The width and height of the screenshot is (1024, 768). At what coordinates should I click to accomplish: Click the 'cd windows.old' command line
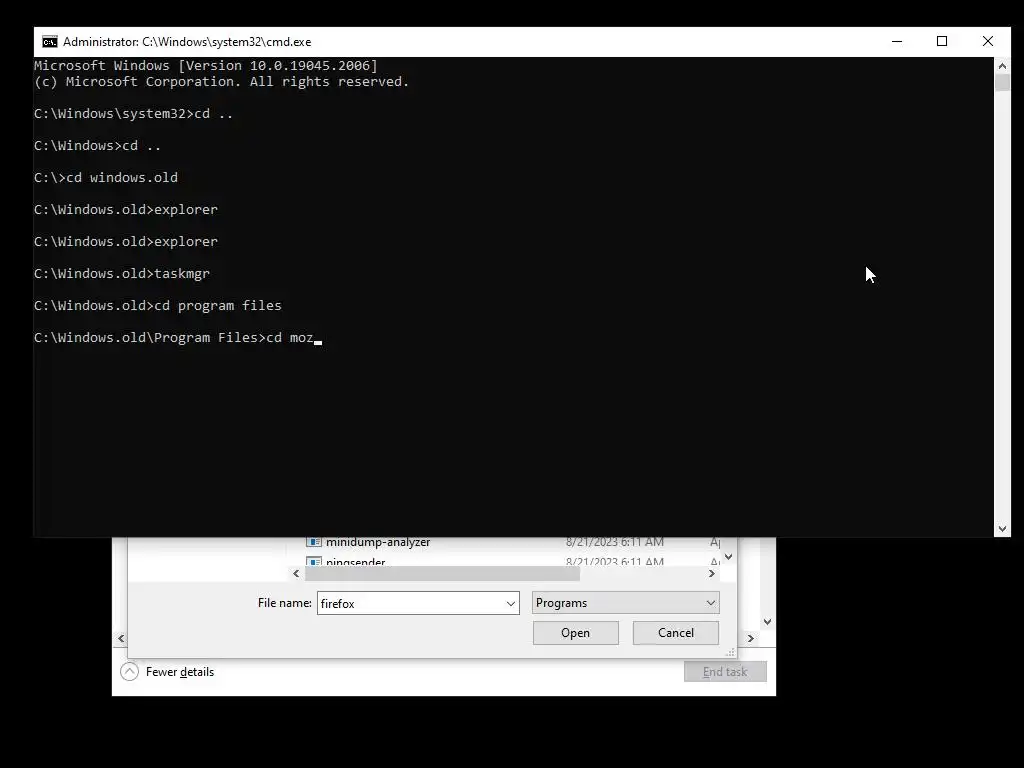pyautogui.click(x=106, y=178)
